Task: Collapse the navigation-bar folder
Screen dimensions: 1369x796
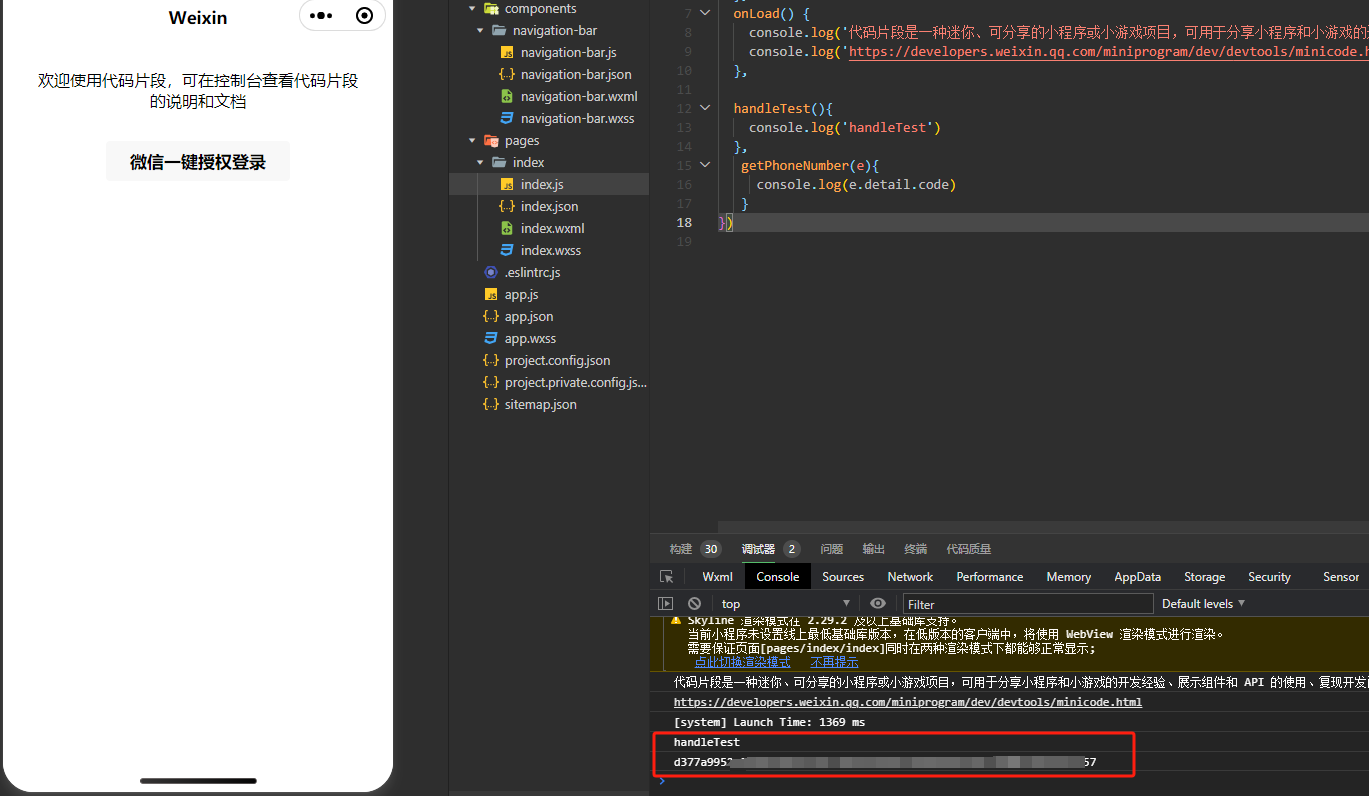Action: (x=480, y=31)
